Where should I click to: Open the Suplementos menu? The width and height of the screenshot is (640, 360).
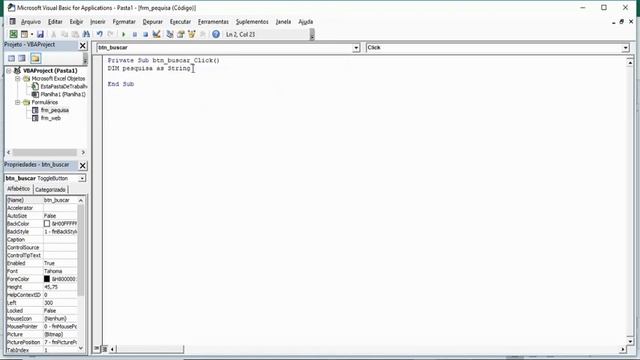[252, 22]
